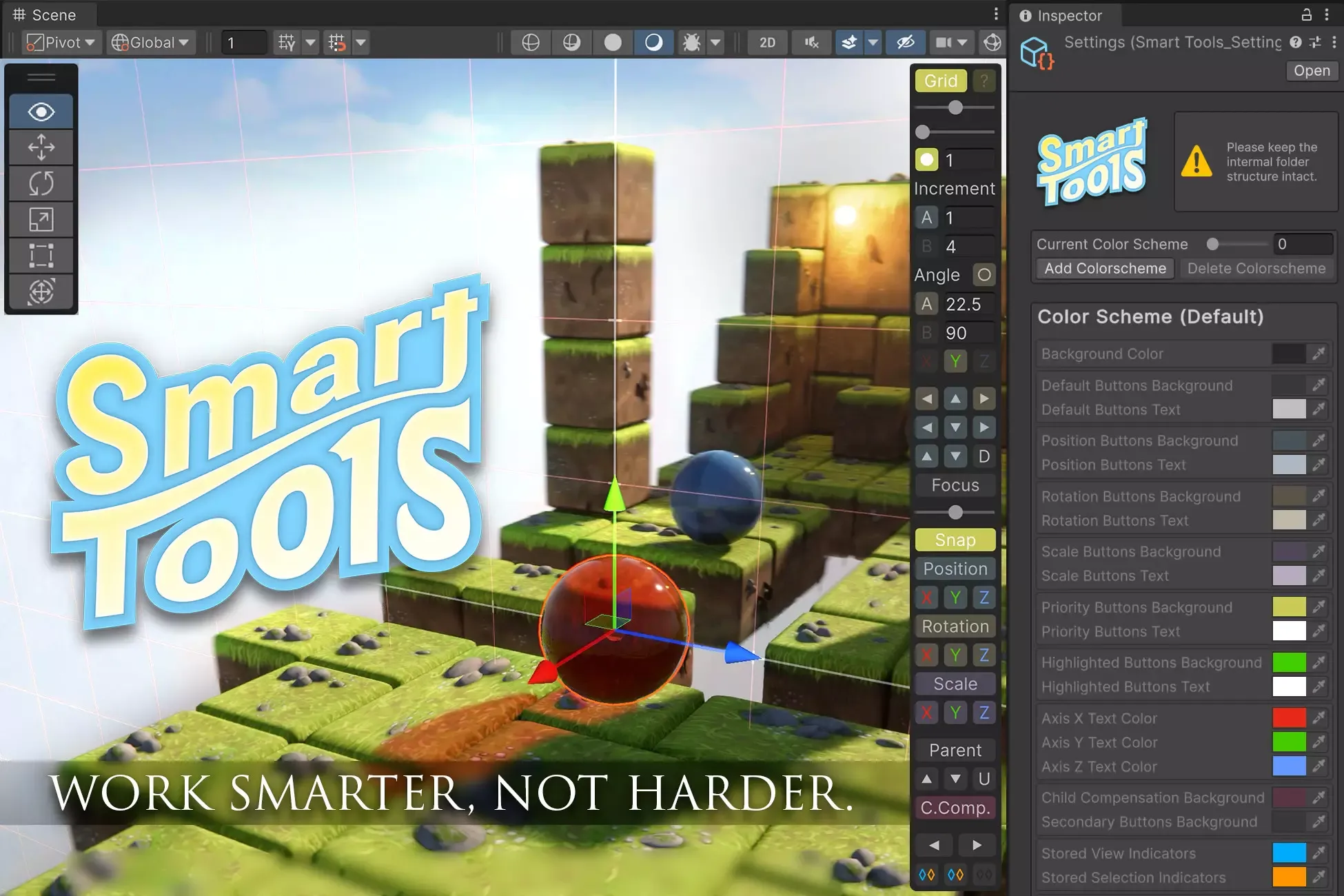This screenshot has width=1344, height=896.
Task: Toggle the 2D view mode
Action: tap(767, 43)
